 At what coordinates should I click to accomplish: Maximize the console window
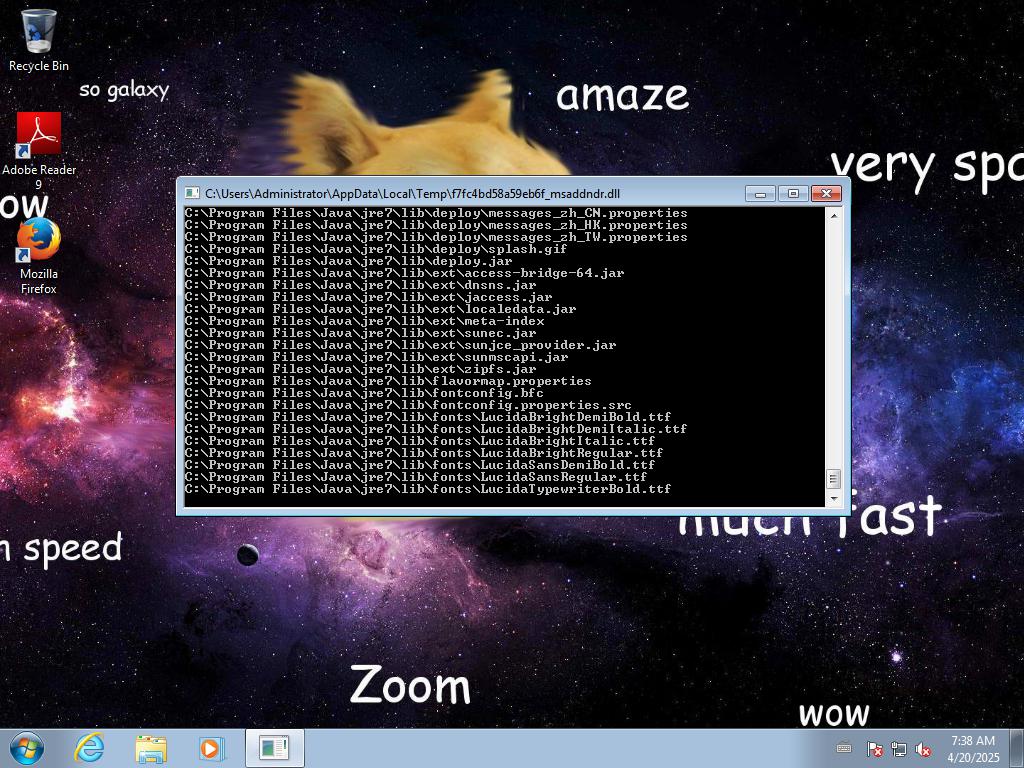coord(793,194)
